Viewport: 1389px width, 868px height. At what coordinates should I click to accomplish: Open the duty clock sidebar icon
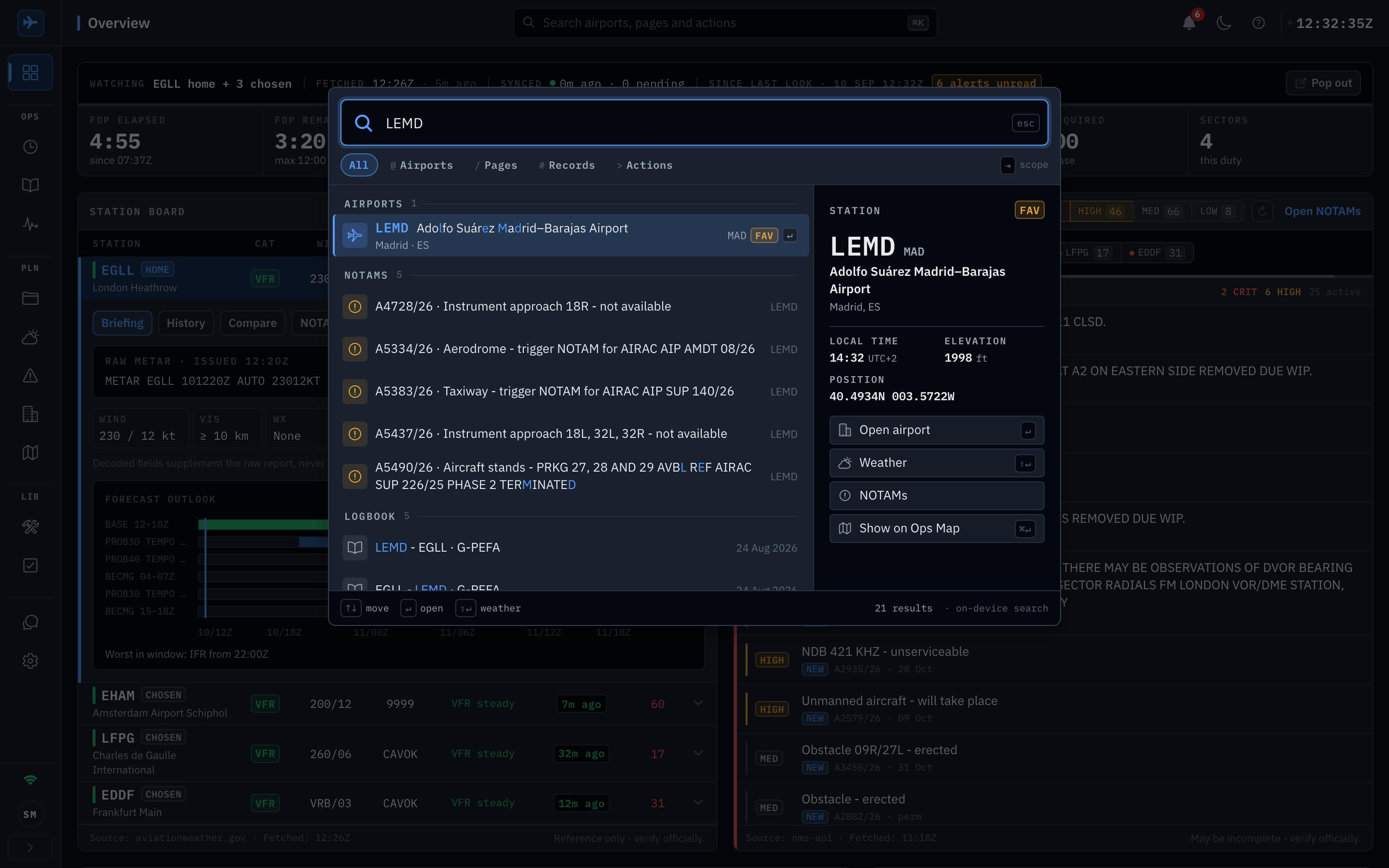coord(30,147)
